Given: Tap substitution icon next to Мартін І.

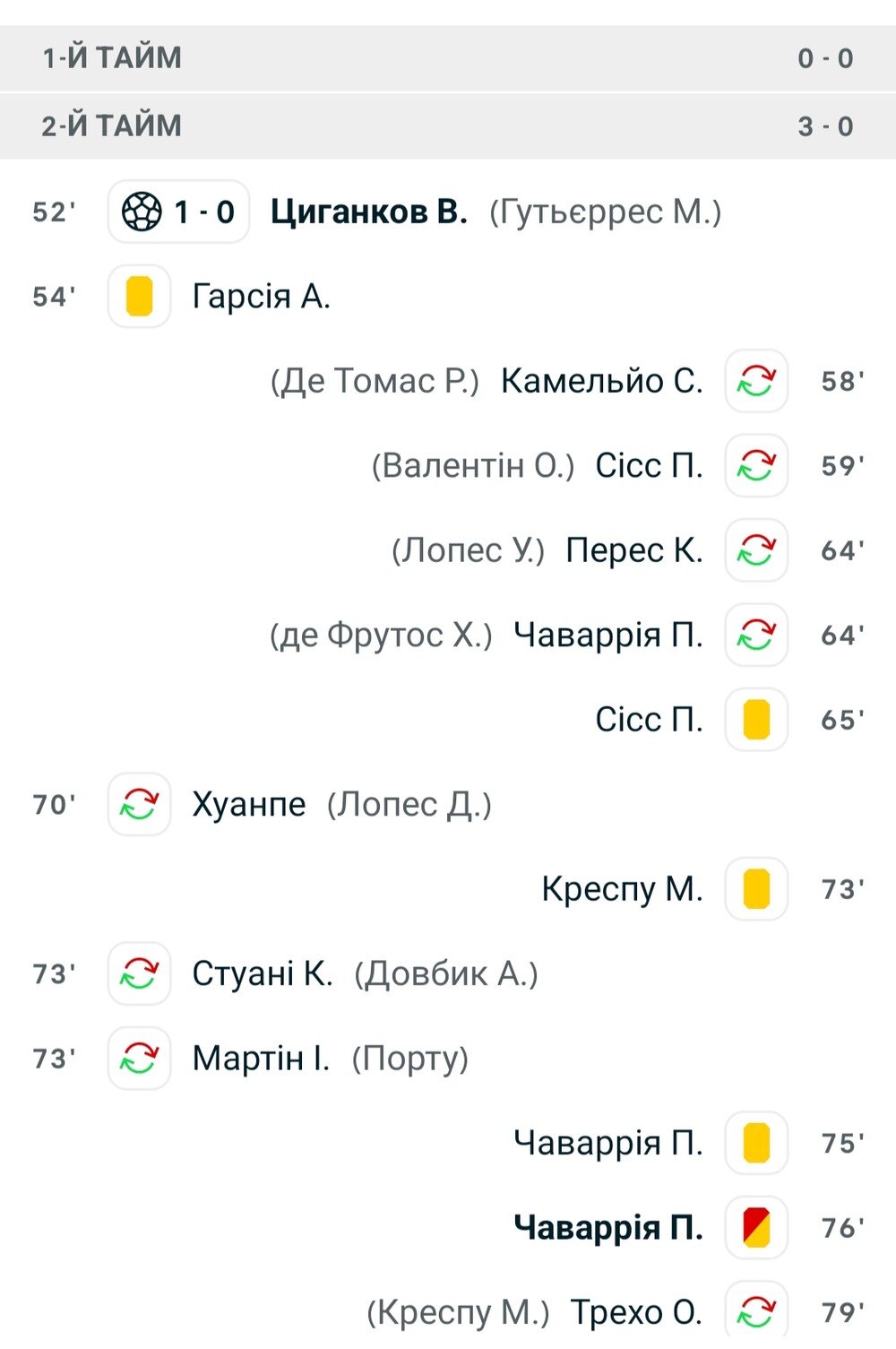Looking at the screenshot, I should (x=139, y=1059).
